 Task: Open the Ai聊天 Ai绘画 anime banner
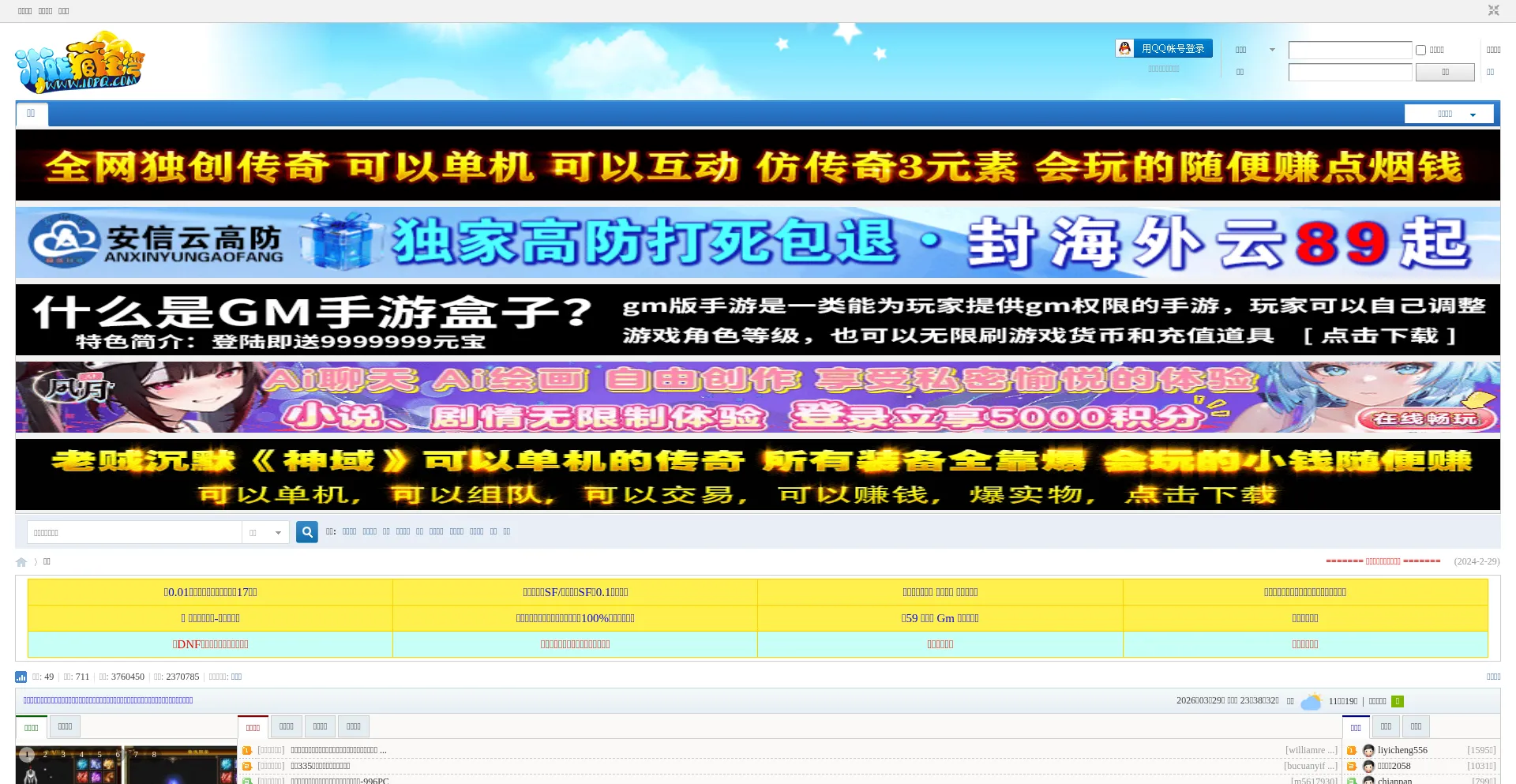pos(758,397)
